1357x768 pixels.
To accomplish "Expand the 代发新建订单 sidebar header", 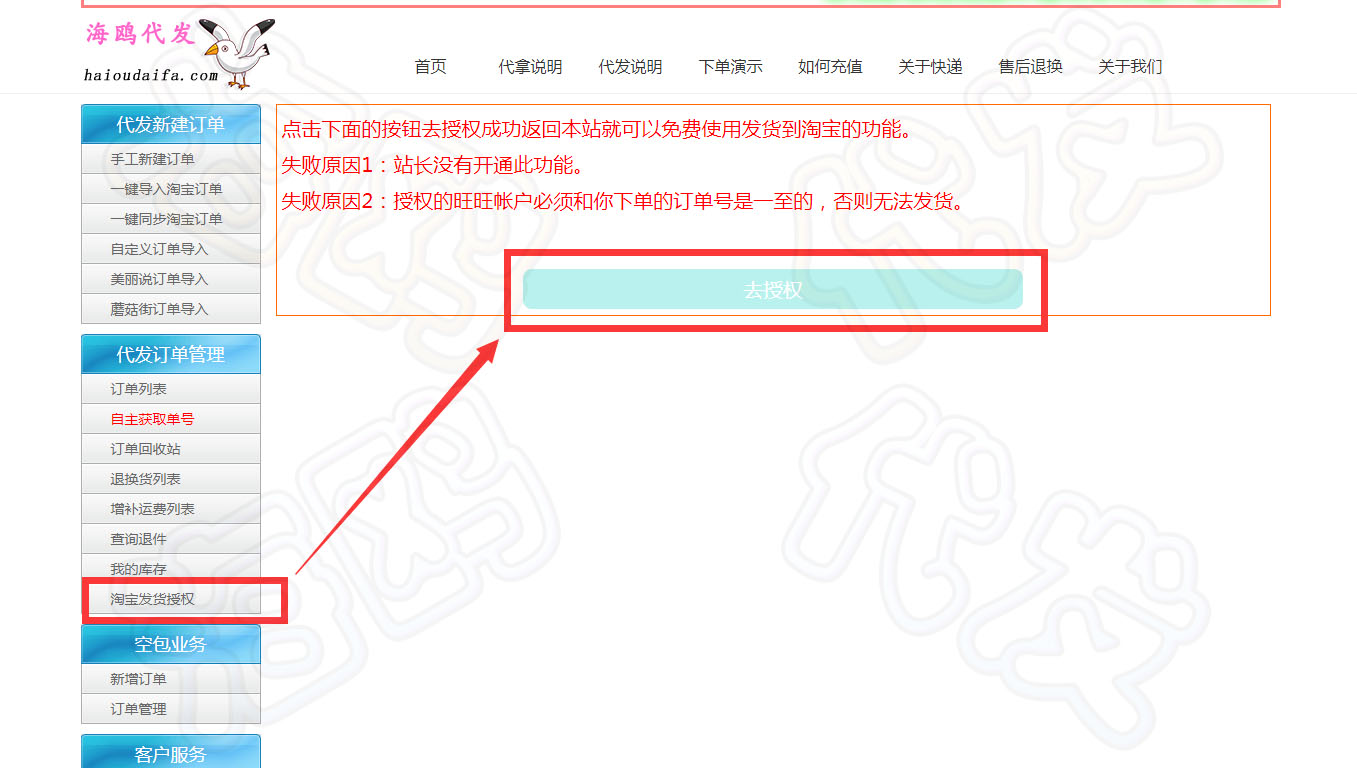I will (171, 124).
